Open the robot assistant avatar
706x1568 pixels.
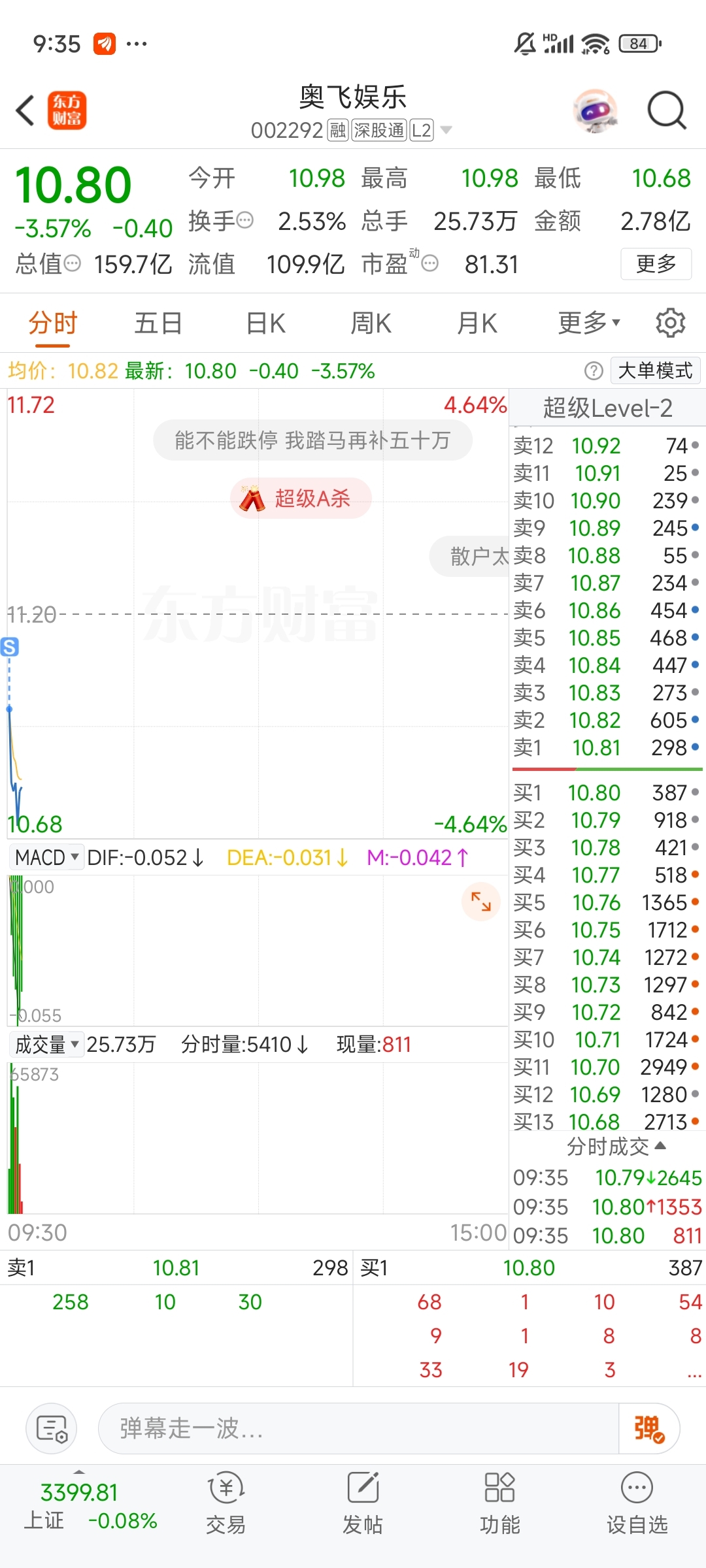(x=596, y=110)
